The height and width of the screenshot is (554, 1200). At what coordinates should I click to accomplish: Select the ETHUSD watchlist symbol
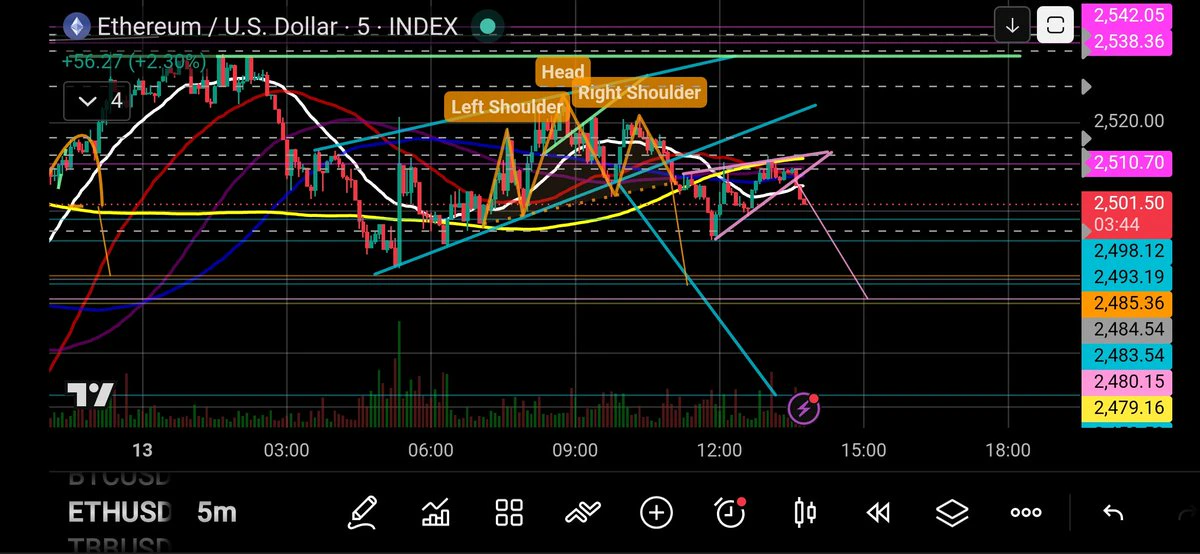click(118, 513)
